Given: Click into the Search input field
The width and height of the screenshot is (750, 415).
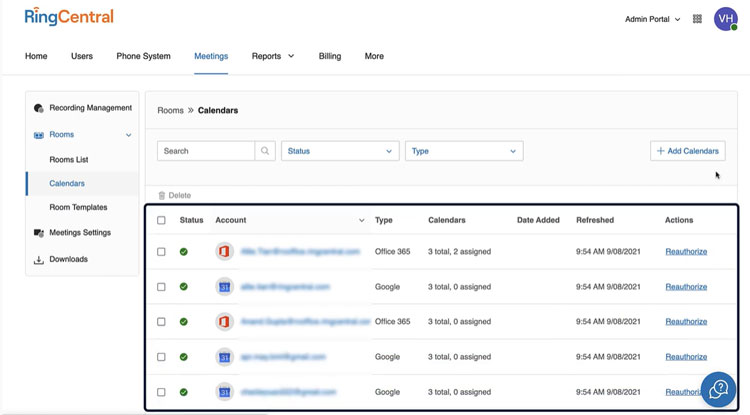Looking at the screenshot, I should (206, 151).
